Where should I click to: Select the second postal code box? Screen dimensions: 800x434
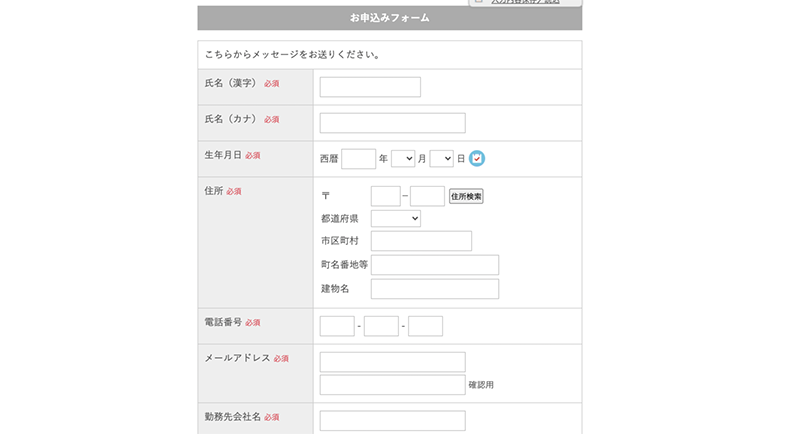click(427, 196)
